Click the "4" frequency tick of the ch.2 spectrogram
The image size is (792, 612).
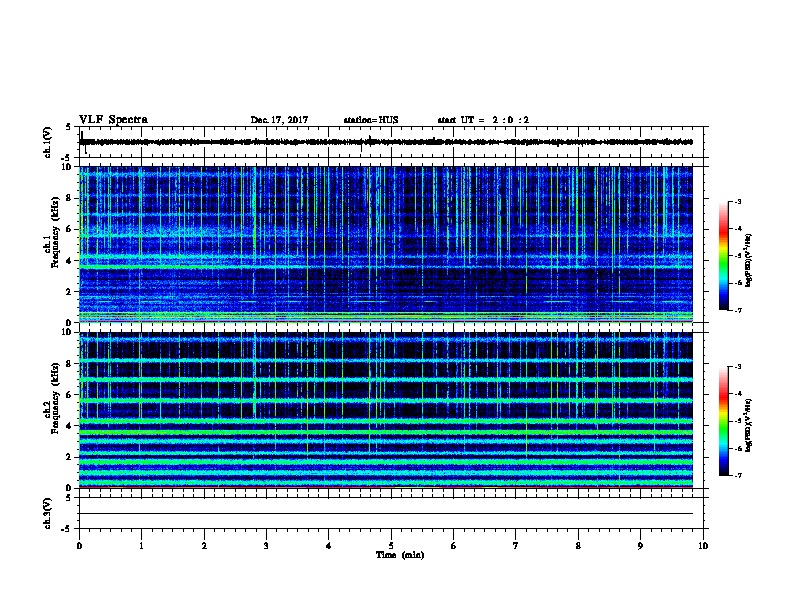point(70,426)
